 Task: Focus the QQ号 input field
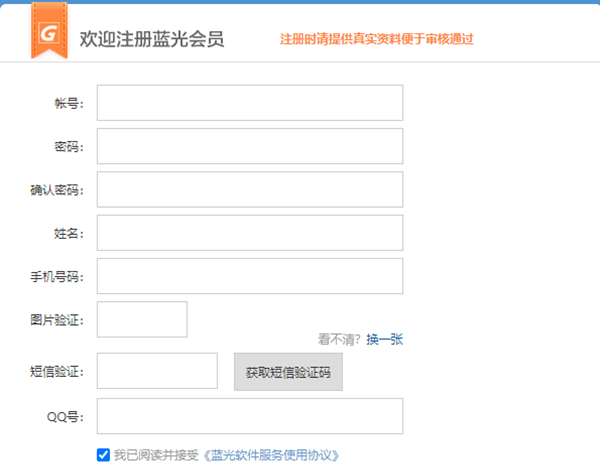pos(250,416)
